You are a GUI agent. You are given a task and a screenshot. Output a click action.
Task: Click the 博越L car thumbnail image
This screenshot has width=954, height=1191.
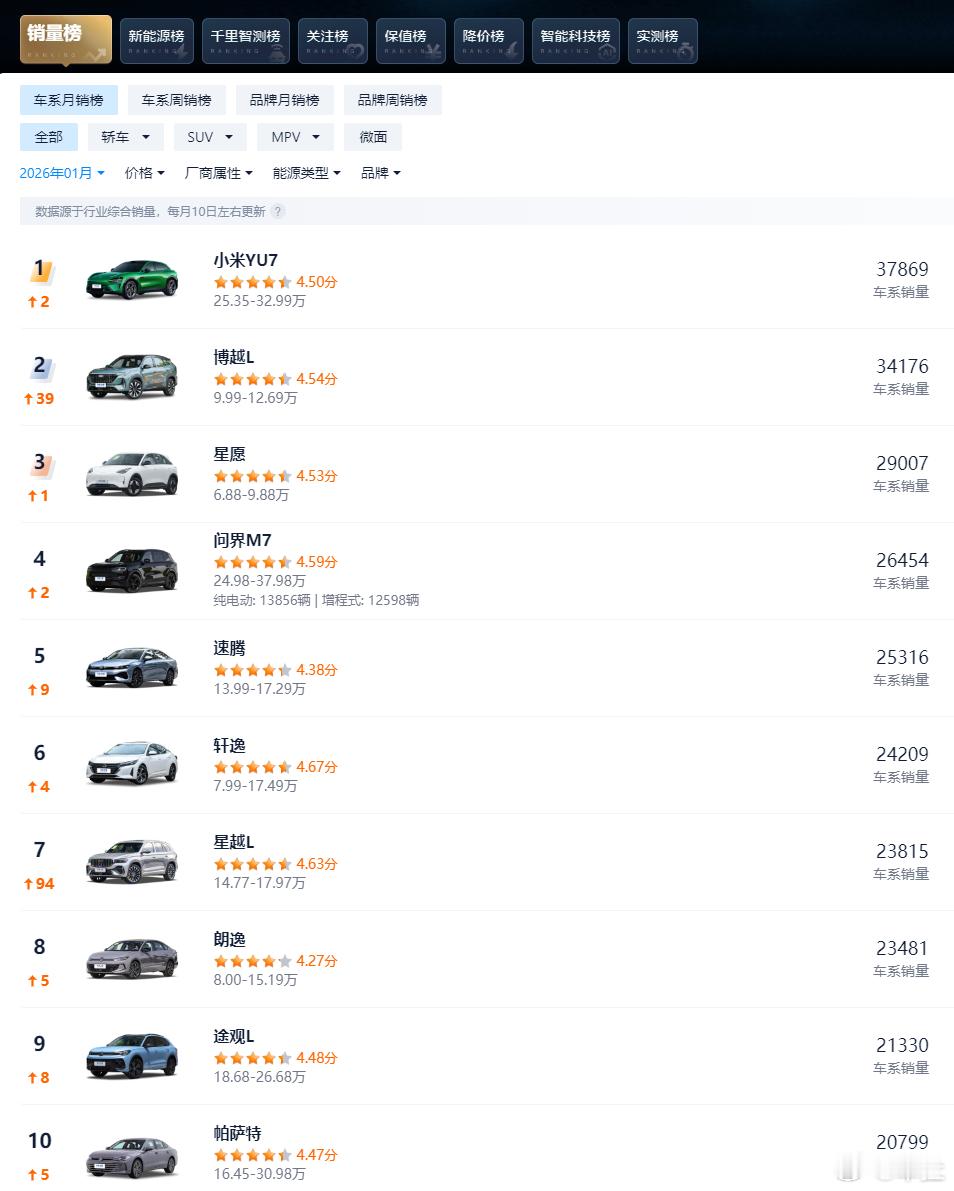point(133,378)
